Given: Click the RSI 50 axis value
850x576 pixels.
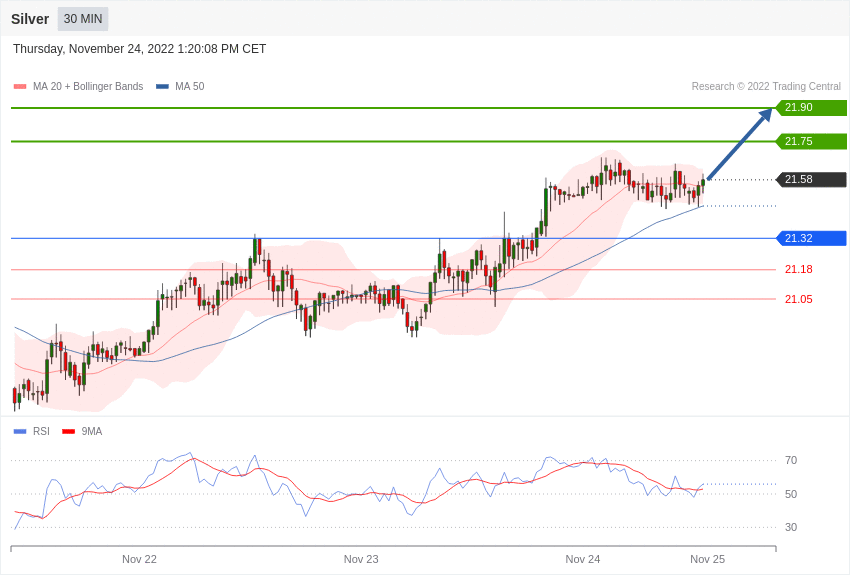Looking at the screenshot, I should 791,494.
